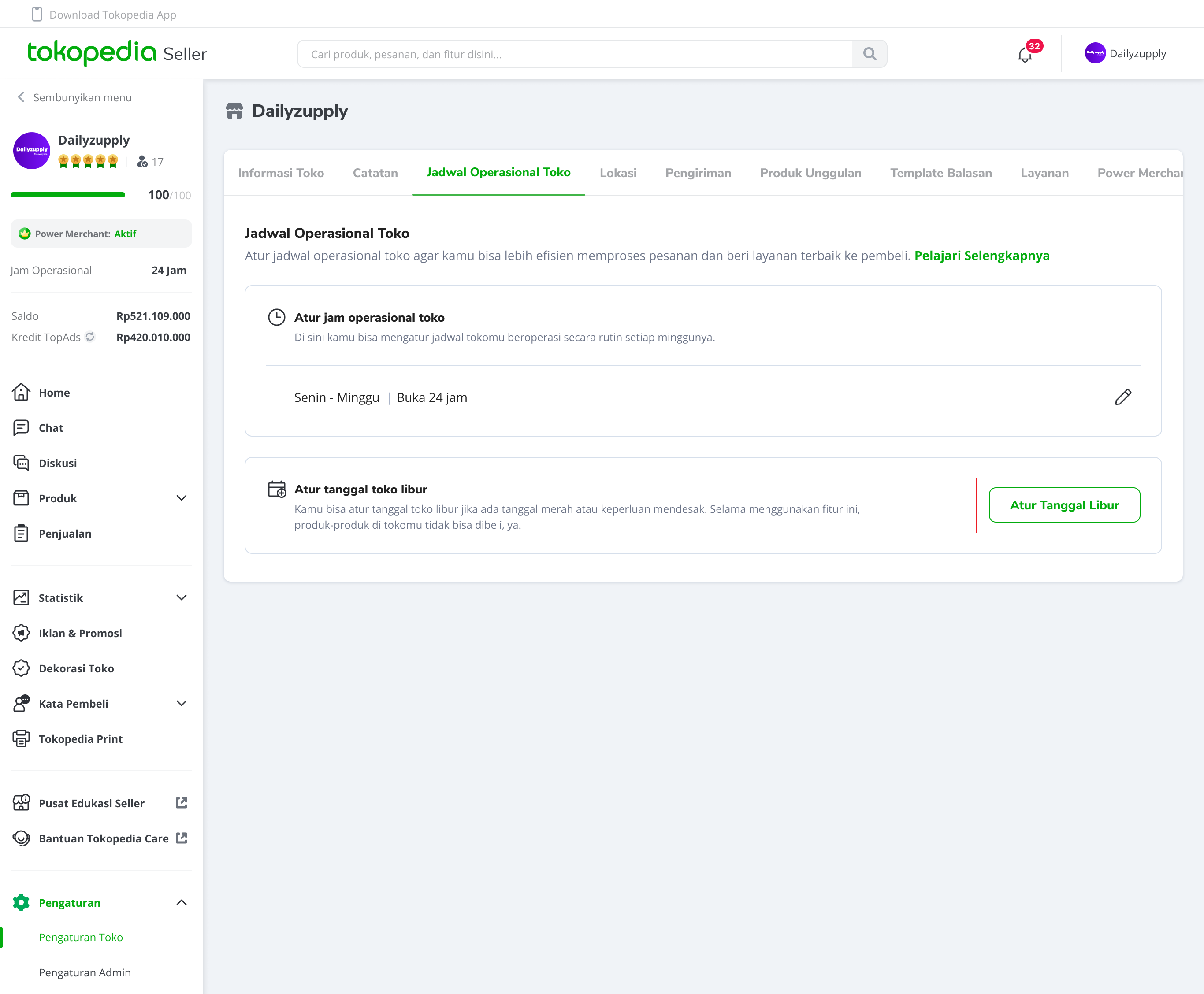Click the Penjualan clipboard icon

[21, 533]
